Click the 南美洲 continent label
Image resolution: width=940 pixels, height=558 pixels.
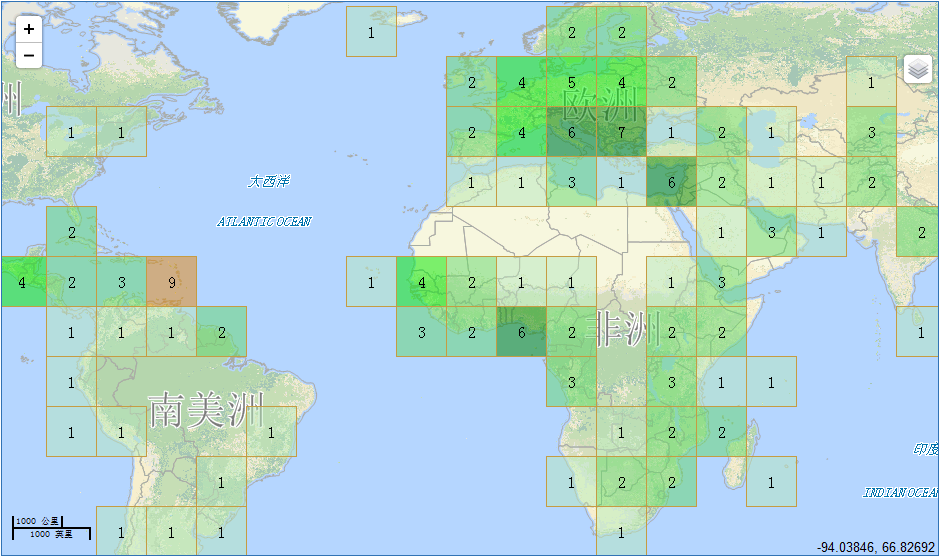pos(205,410)
